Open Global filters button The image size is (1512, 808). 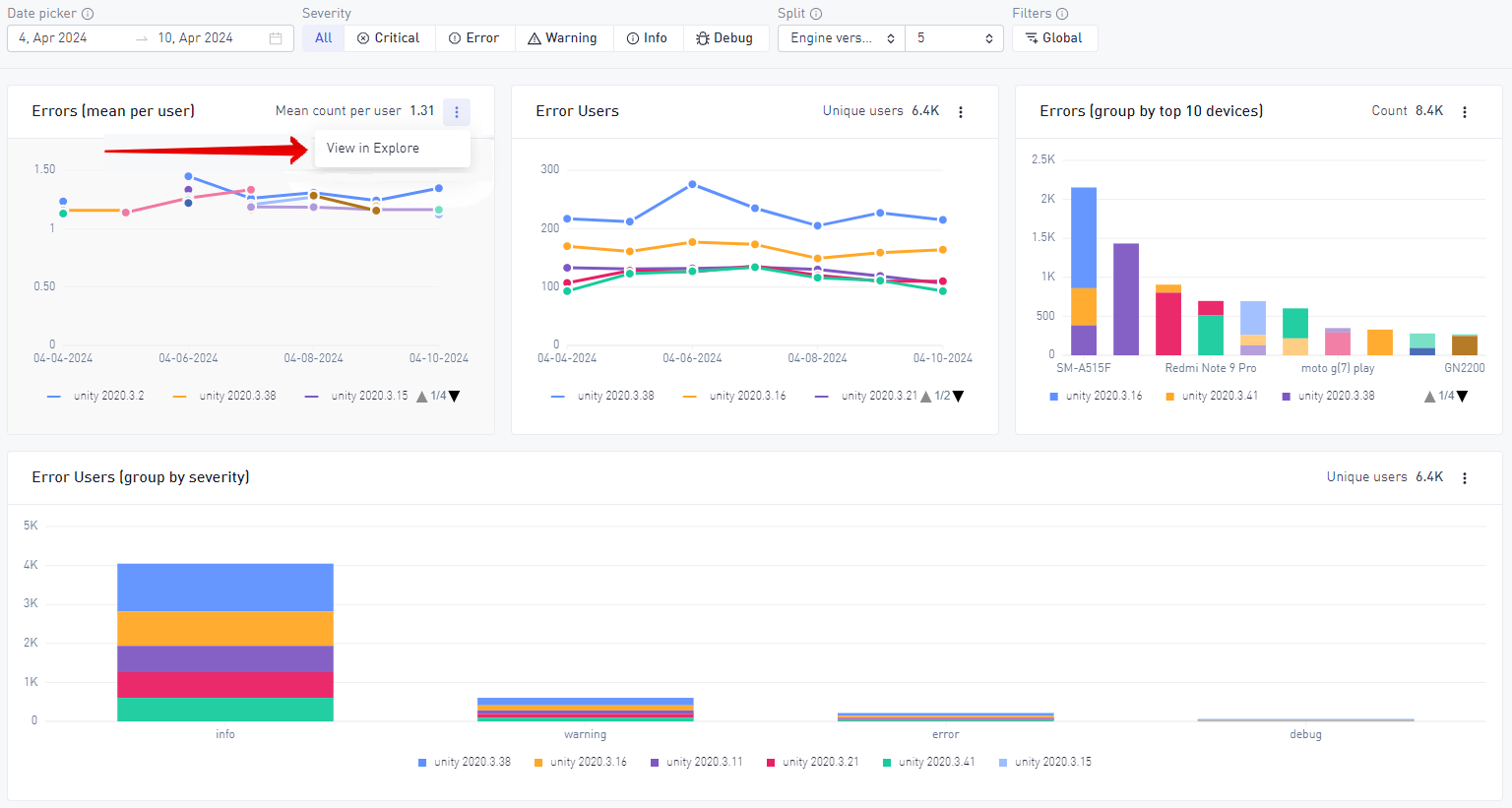pyautogui.click(x=1054, y=38)
